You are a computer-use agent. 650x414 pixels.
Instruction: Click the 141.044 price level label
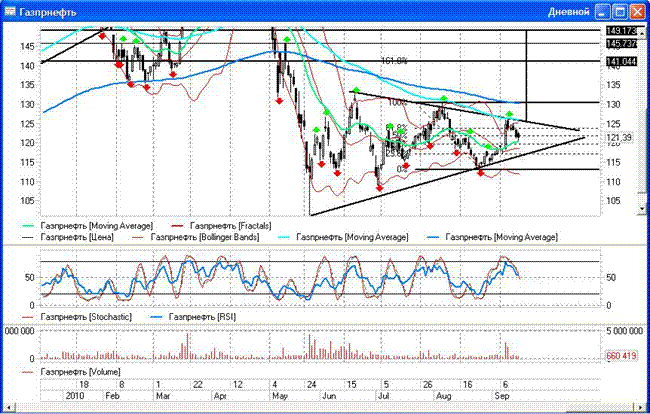coord(621,62)
